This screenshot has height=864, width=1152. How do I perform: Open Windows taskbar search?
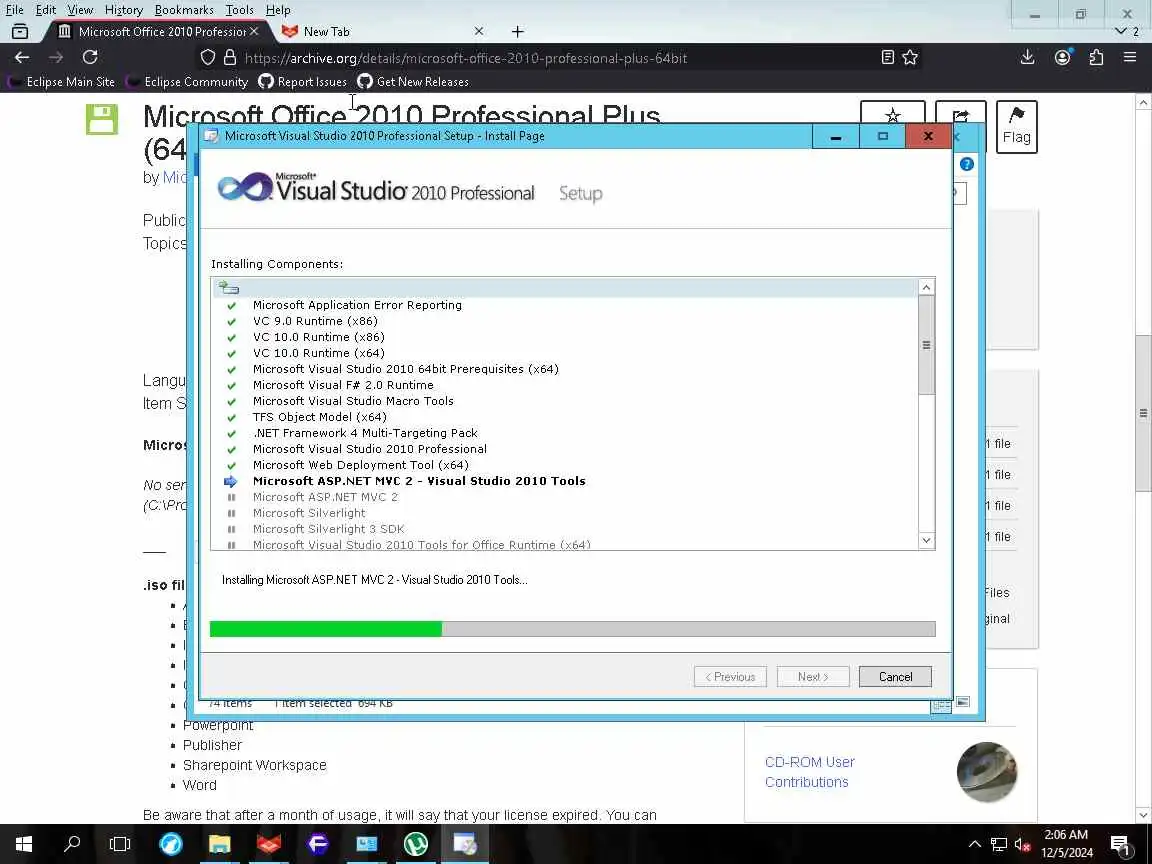(72, 844)
